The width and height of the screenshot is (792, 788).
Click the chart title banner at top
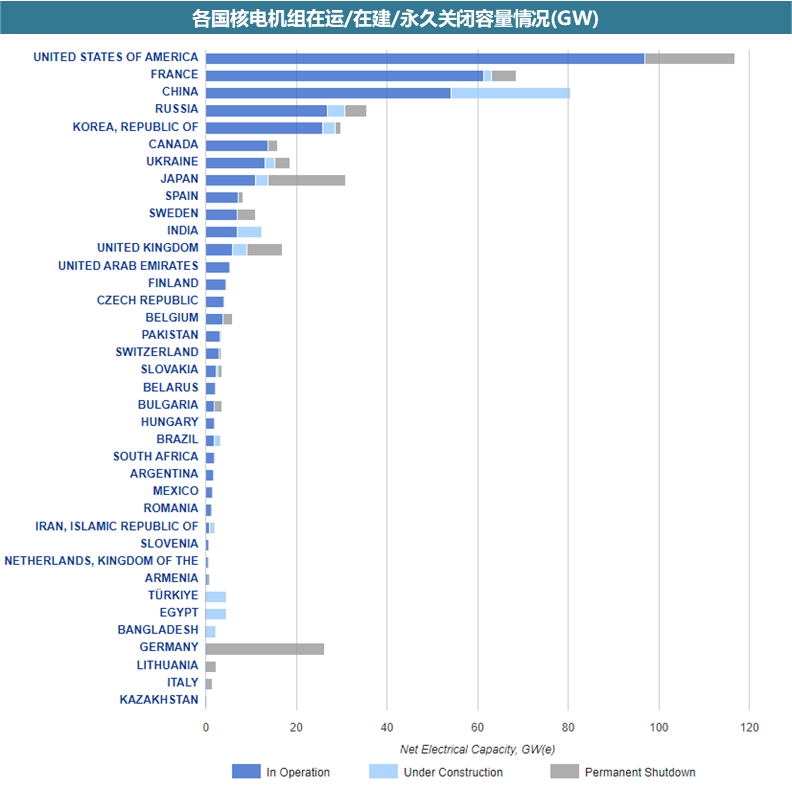396,19
